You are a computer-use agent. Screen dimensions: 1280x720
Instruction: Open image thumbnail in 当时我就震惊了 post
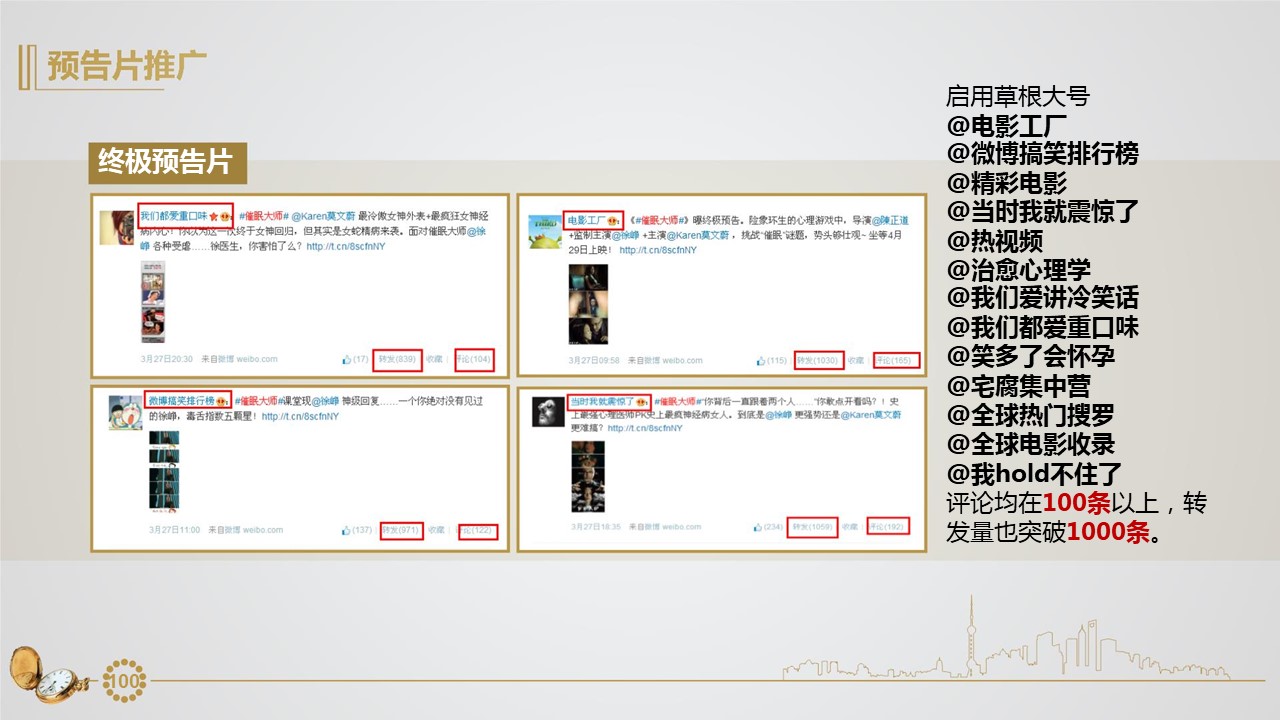point(587,476)
